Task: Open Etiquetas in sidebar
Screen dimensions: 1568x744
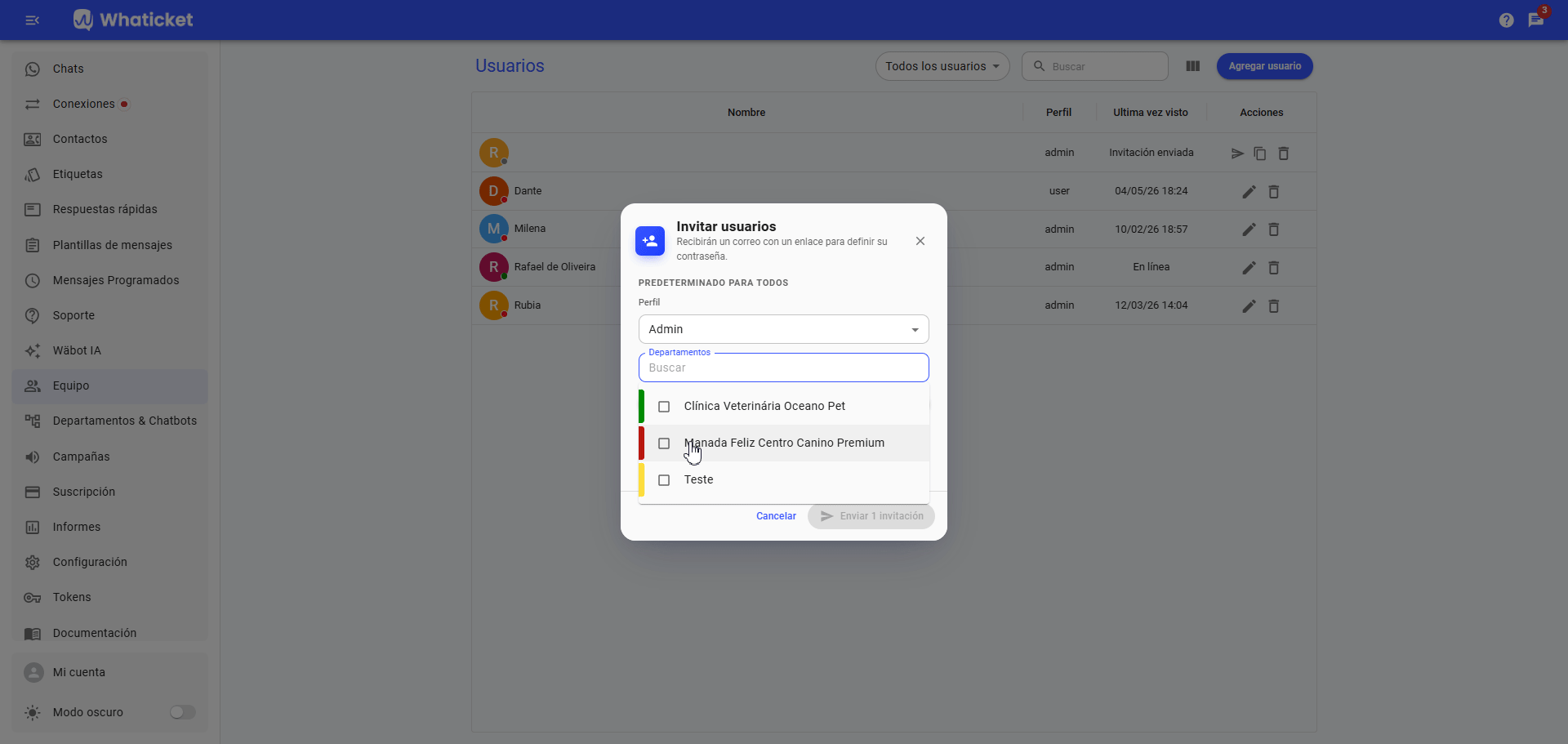Action: click(109, 174)
